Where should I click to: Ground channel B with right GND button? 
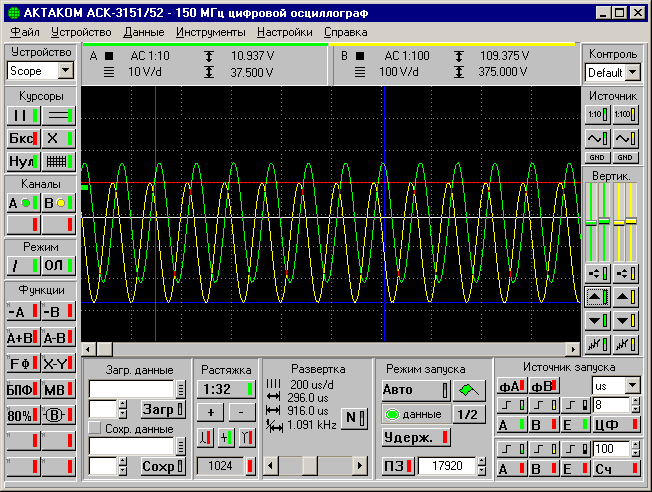625,158
